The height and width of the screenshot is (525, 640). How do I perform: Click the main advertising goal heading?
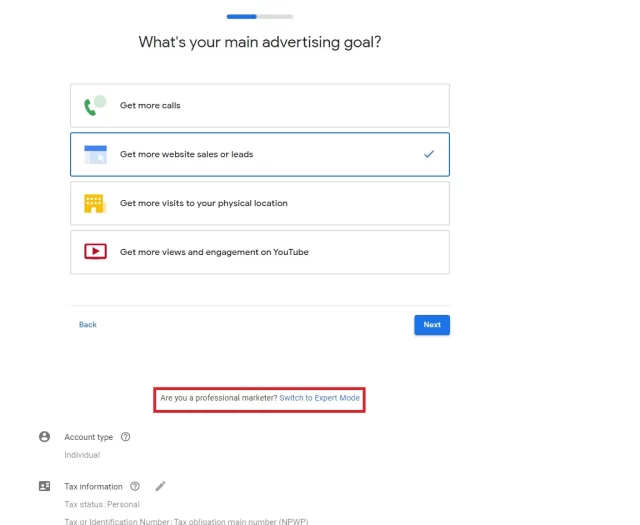click(260, 42)
